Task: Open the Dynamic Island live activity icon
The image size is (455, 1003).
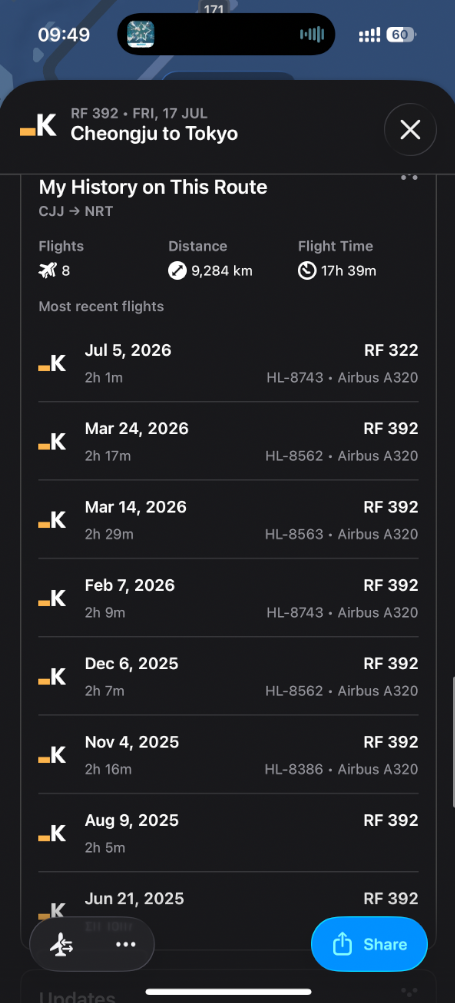Action: click(140, 34)
